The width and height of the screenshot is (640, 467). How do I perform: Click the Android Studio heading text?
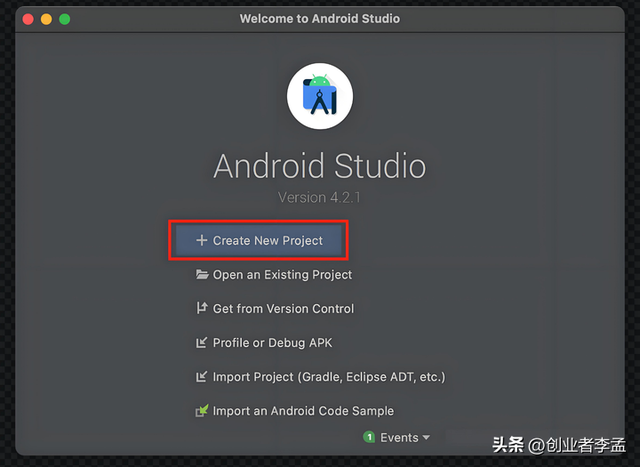point(320,166)
